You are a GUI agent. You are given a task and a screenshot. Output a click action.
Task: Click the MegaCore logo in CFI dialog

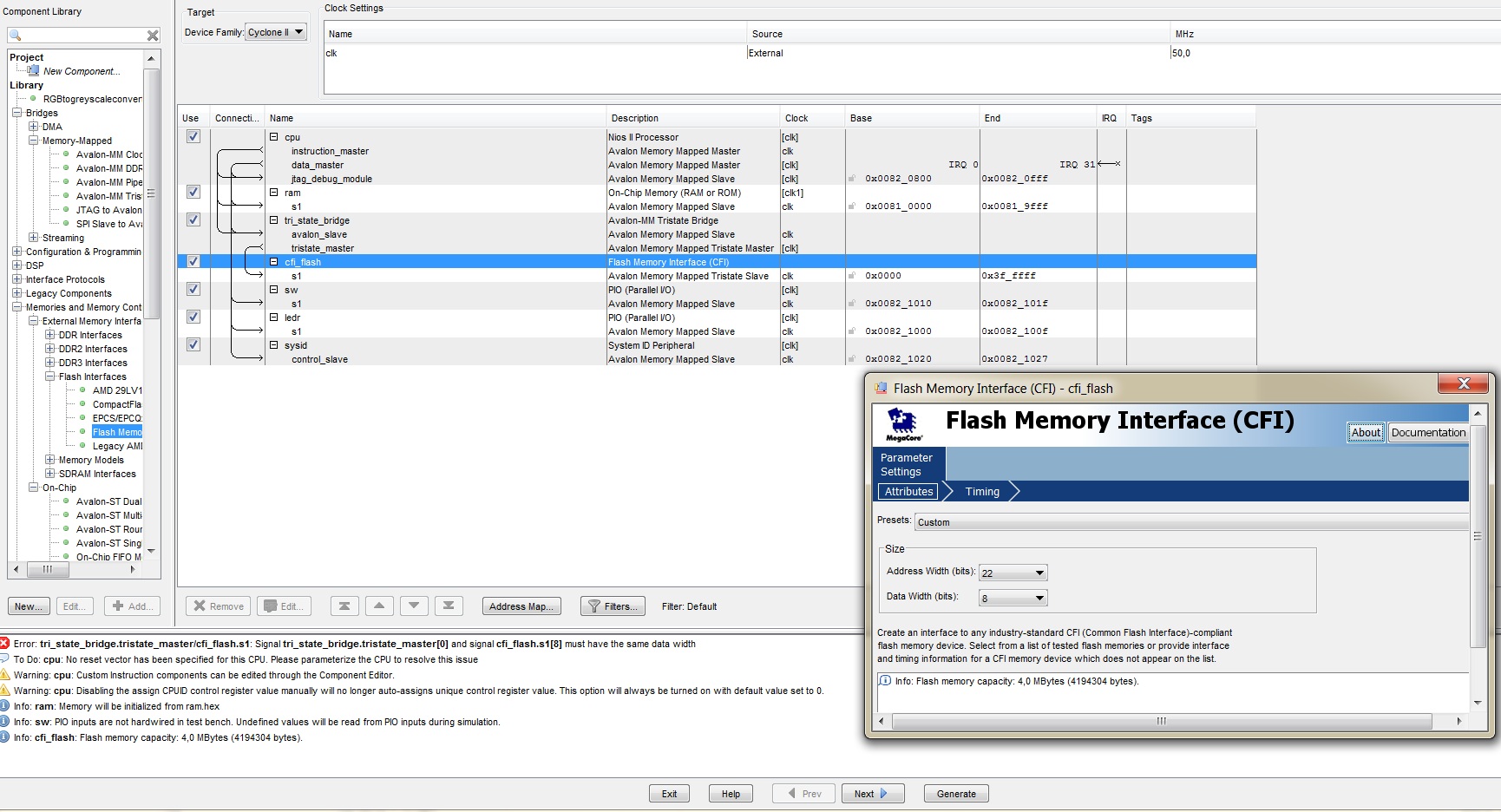902,425
